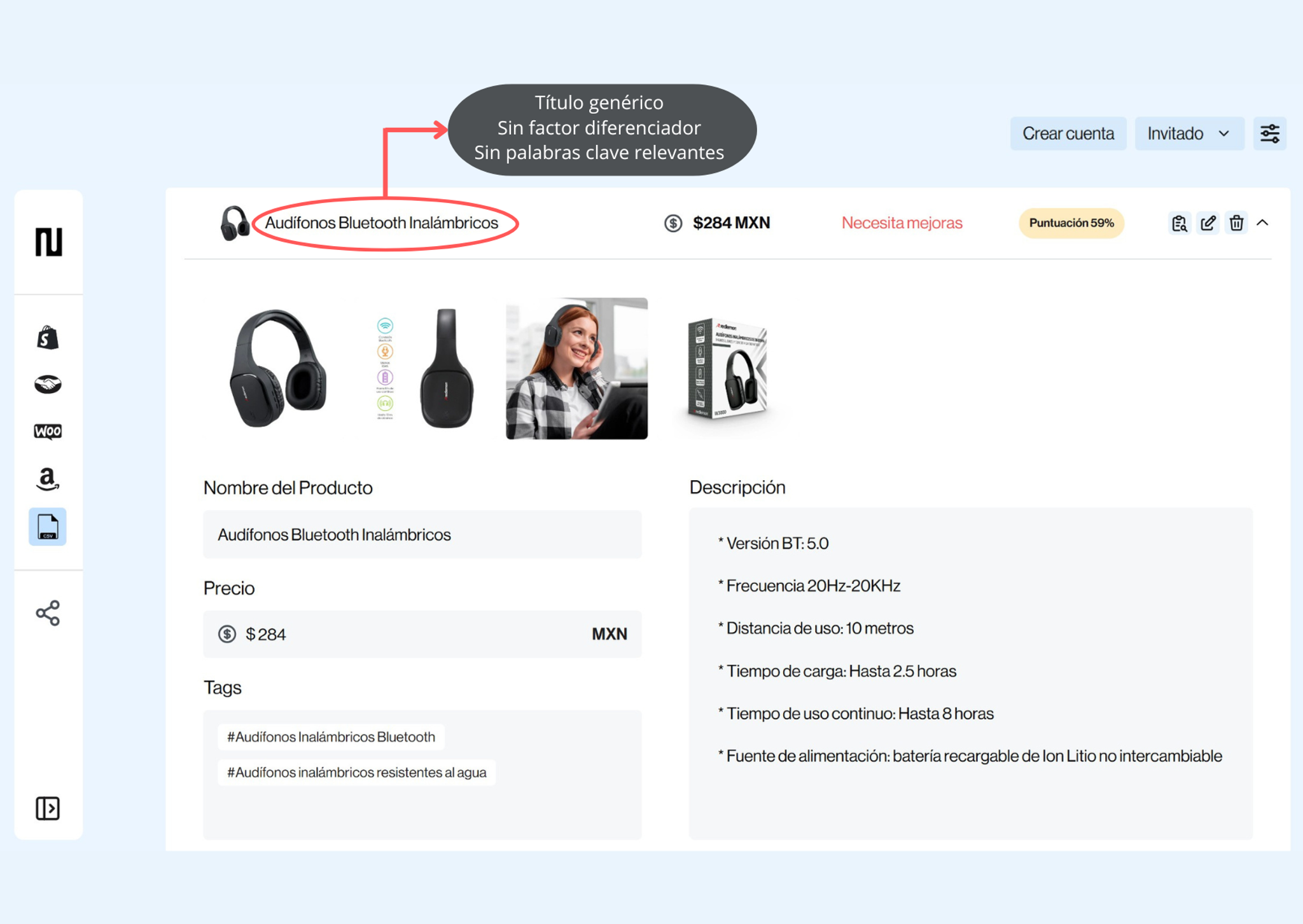The width and height of the screenshot is (1303, 924).
Task: Delete product with trash icon
Action: click(x=1236, y=223)
